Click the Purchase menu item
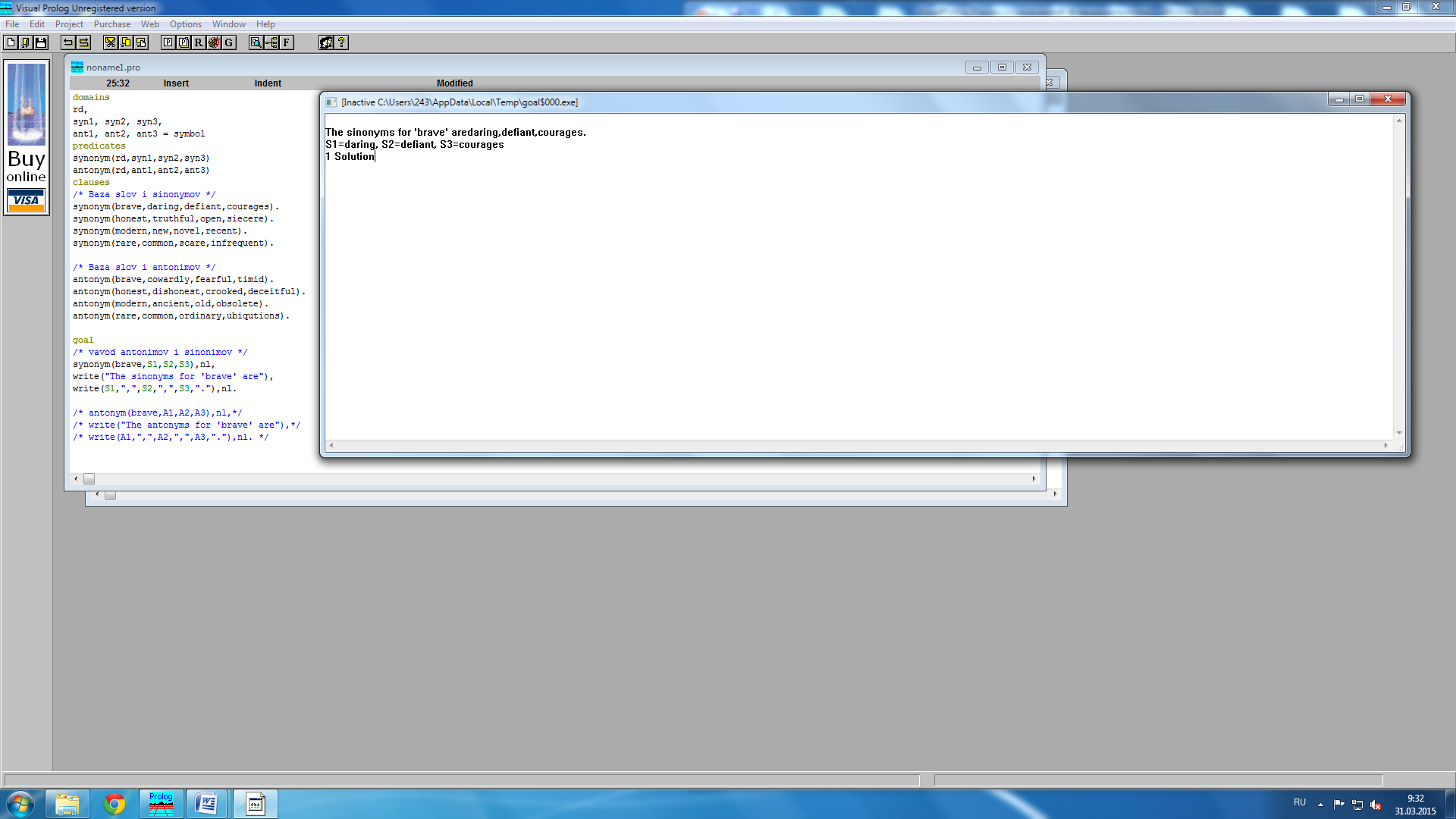The image size is (1456, 819). point(111,24)
